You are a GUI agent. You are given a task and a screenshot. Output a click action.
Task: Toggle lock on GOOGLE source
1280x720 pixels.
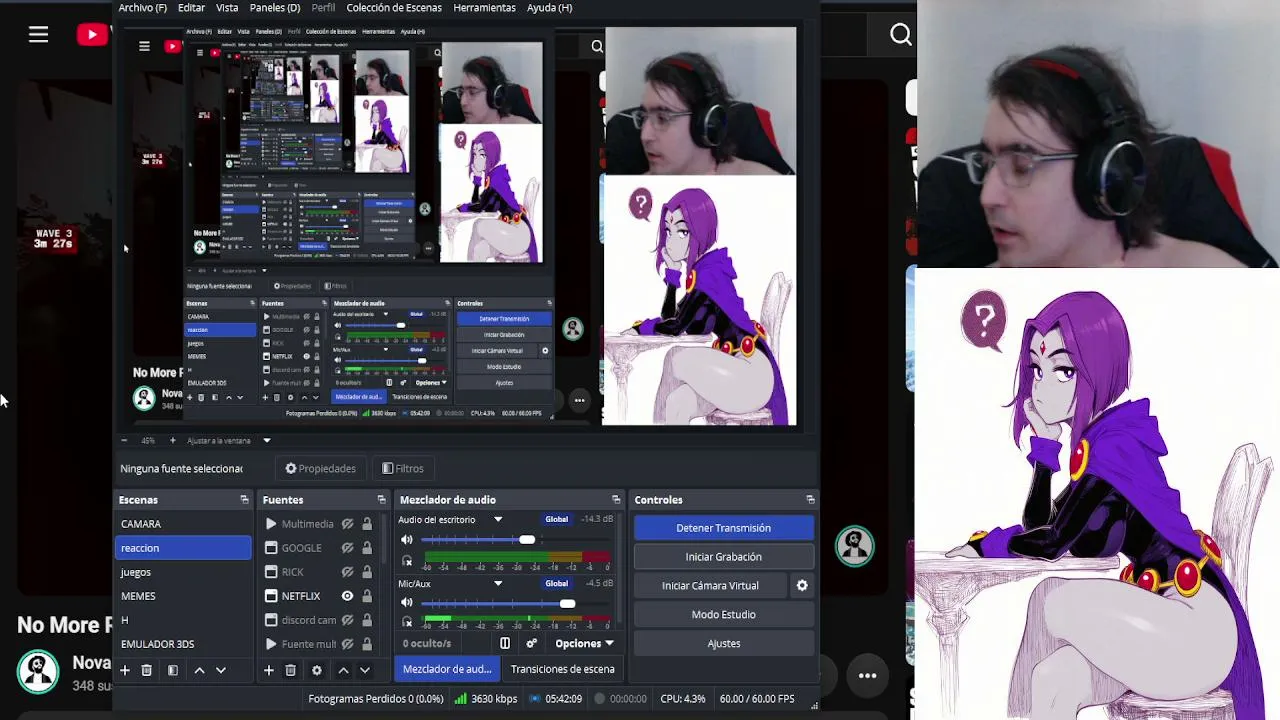click(x=367, y=548)
